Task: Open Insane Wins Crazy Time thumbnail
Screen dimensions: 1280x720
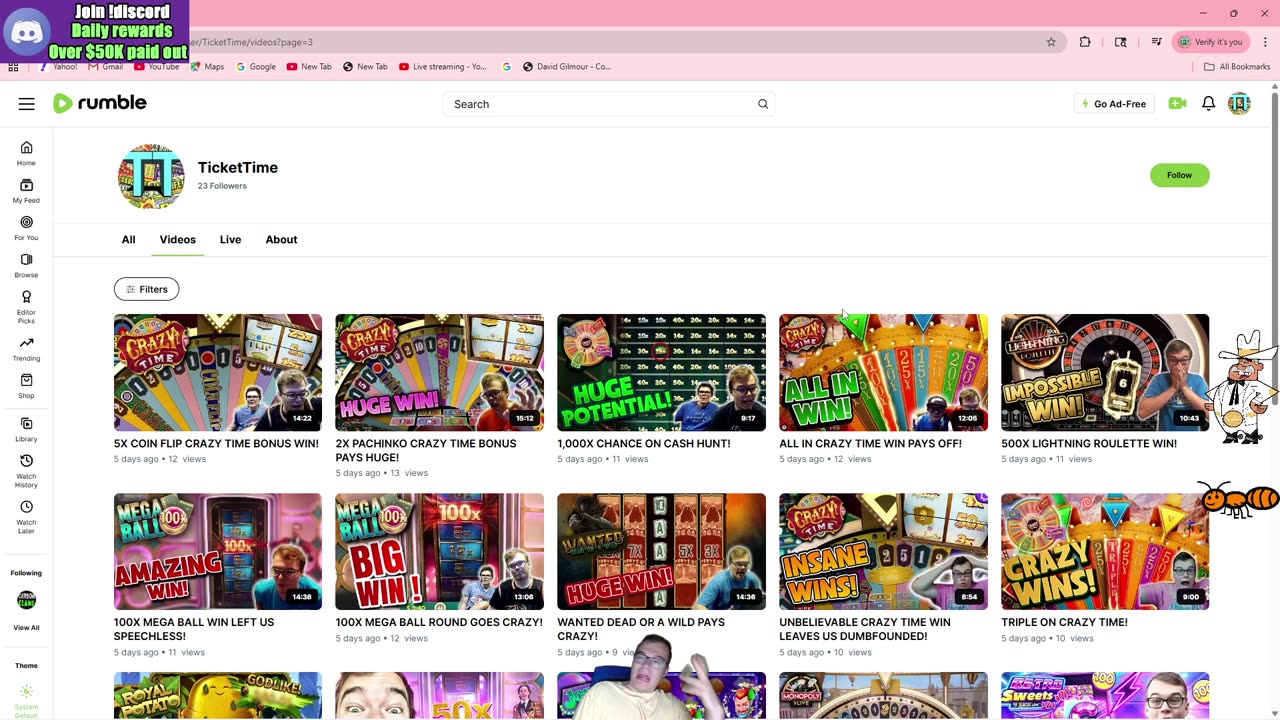Action: click(x=883, y=551)
